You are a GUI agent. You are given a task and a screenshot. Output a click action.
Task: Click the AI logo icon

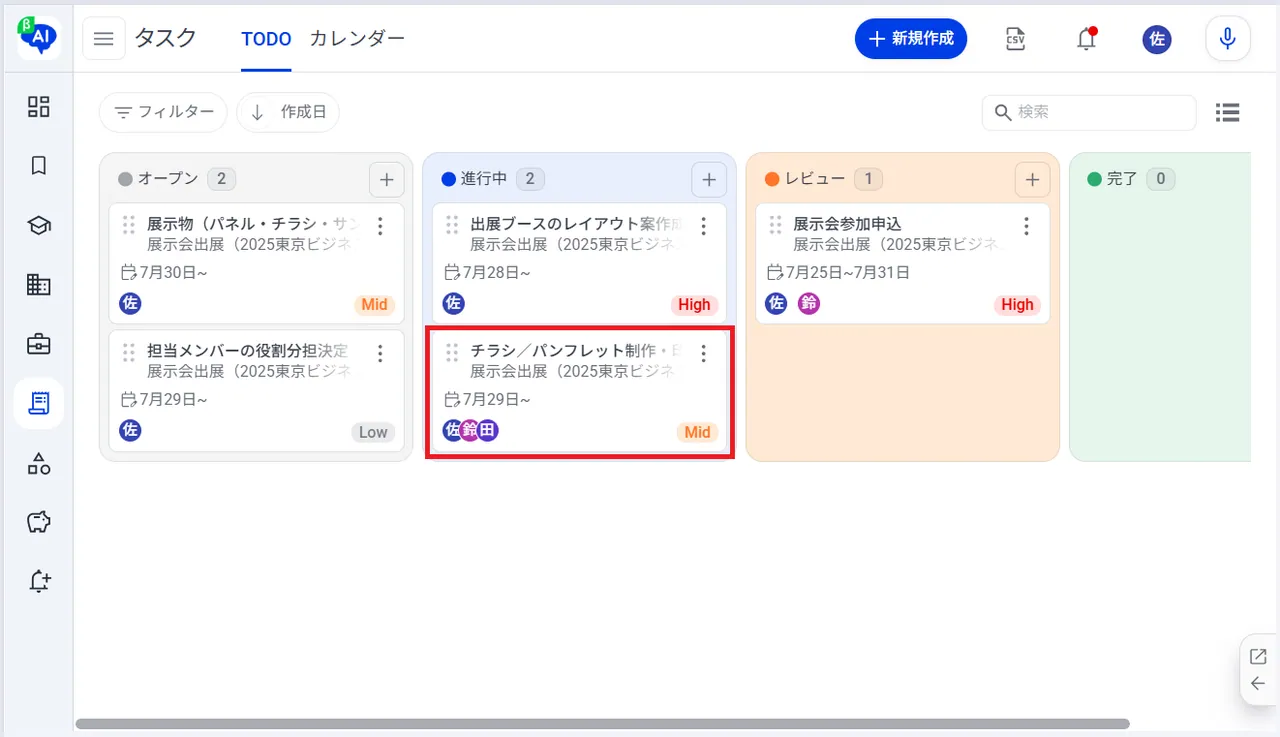38,37
